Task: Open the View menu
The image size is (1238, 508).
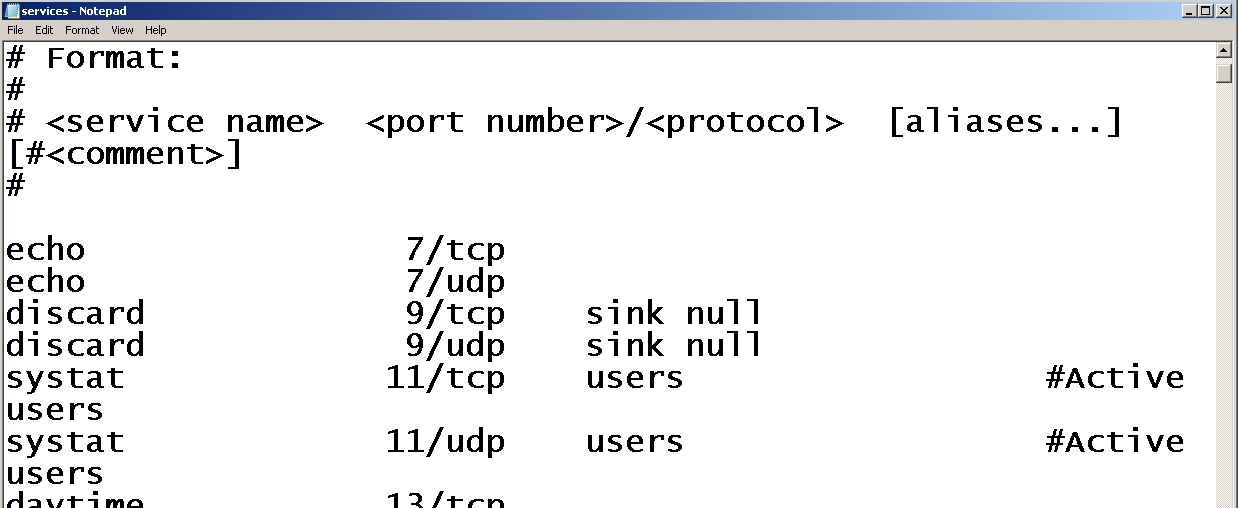Action: [122, 30]
